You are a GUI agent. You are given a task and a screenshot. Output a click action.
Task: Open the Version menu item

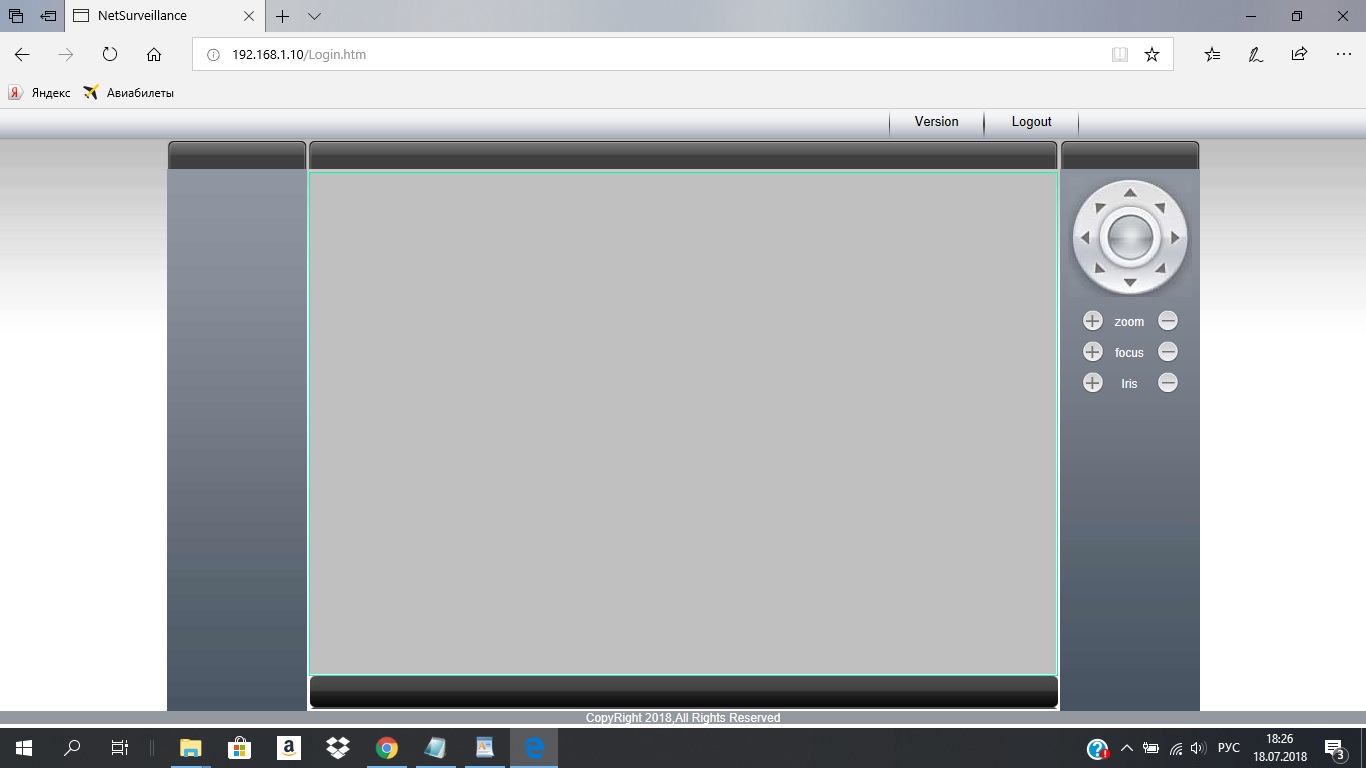point(936,122)
